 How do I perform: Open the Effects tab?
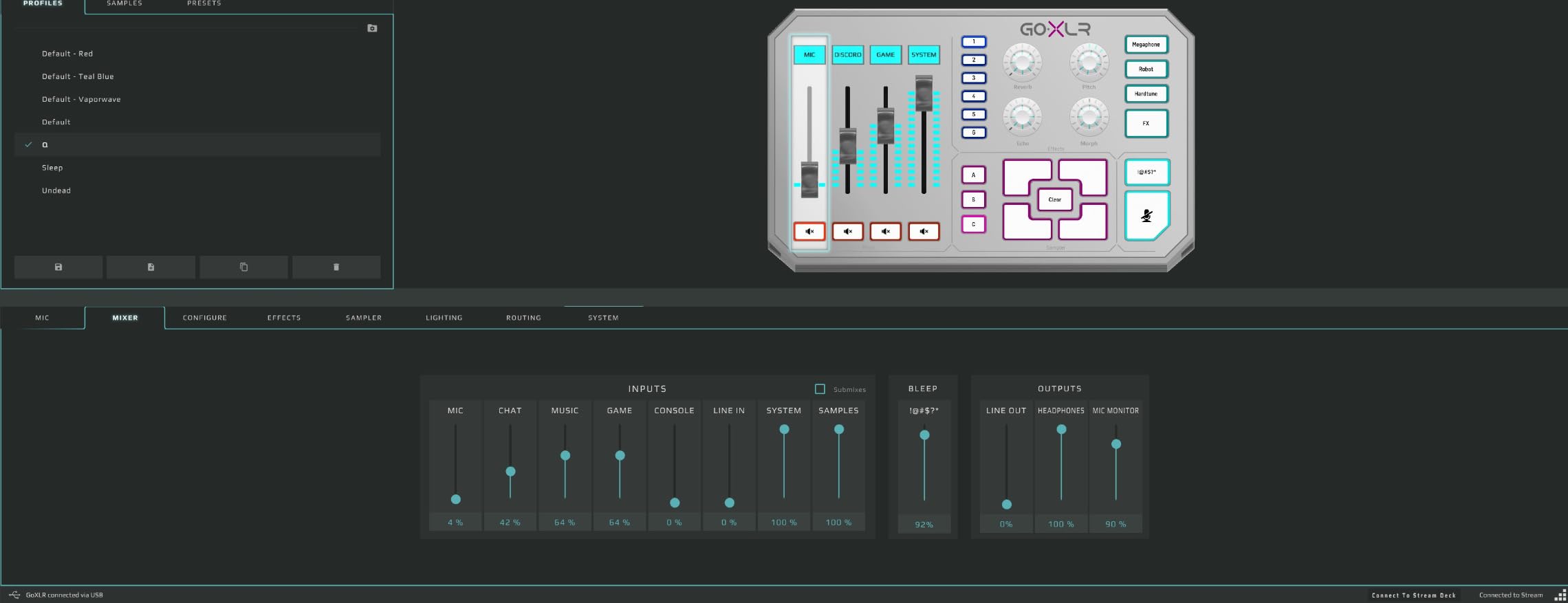284,318
